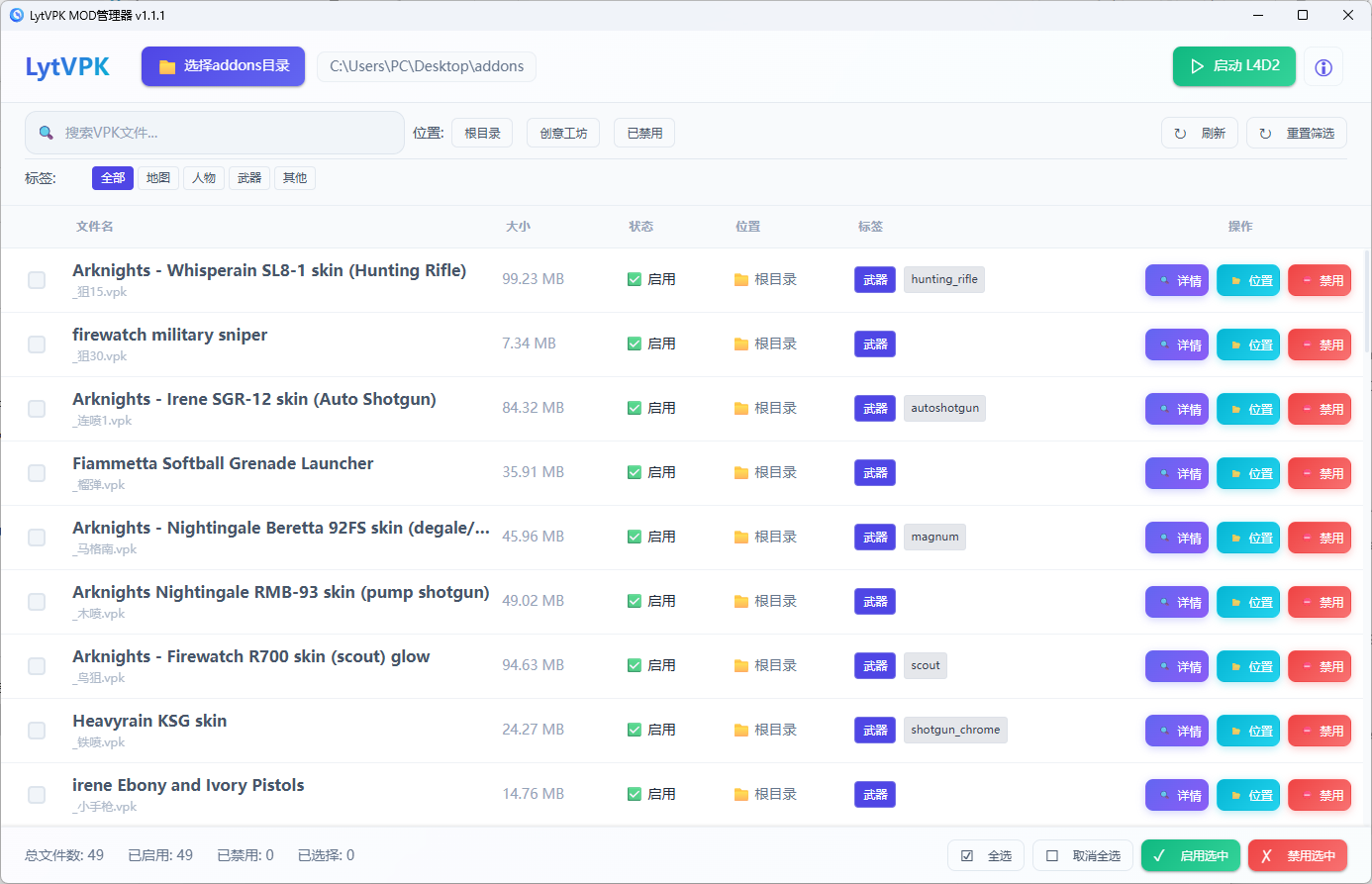Image resolution: width=1372 pixels, height=884 pixels.
Task: Disable Fiammetta Softball Grenade Launcher with 禁用
Action: [x=1320, y=473]
